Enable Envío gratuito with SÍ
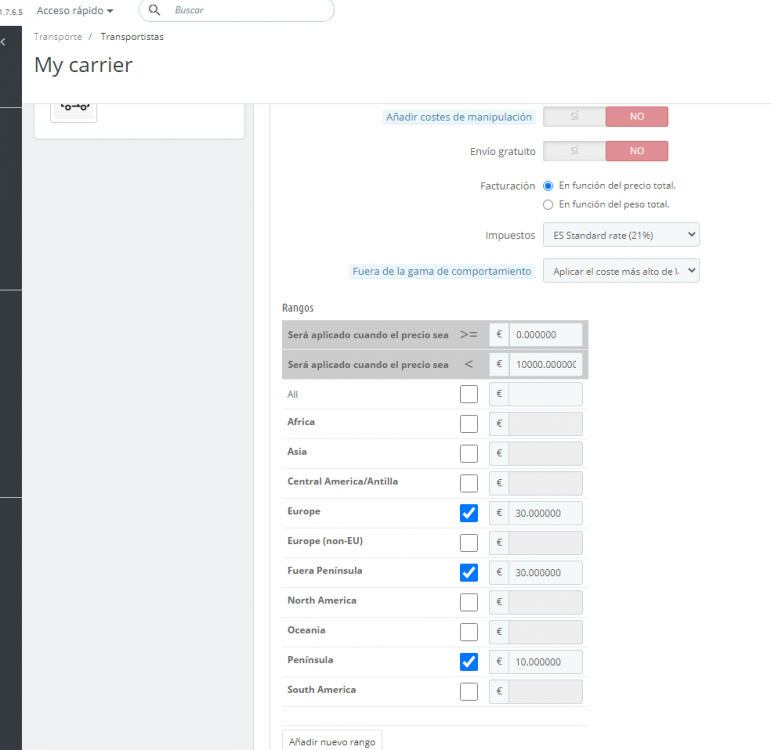Viewport: 771px width, 750px height. (574, 151)
